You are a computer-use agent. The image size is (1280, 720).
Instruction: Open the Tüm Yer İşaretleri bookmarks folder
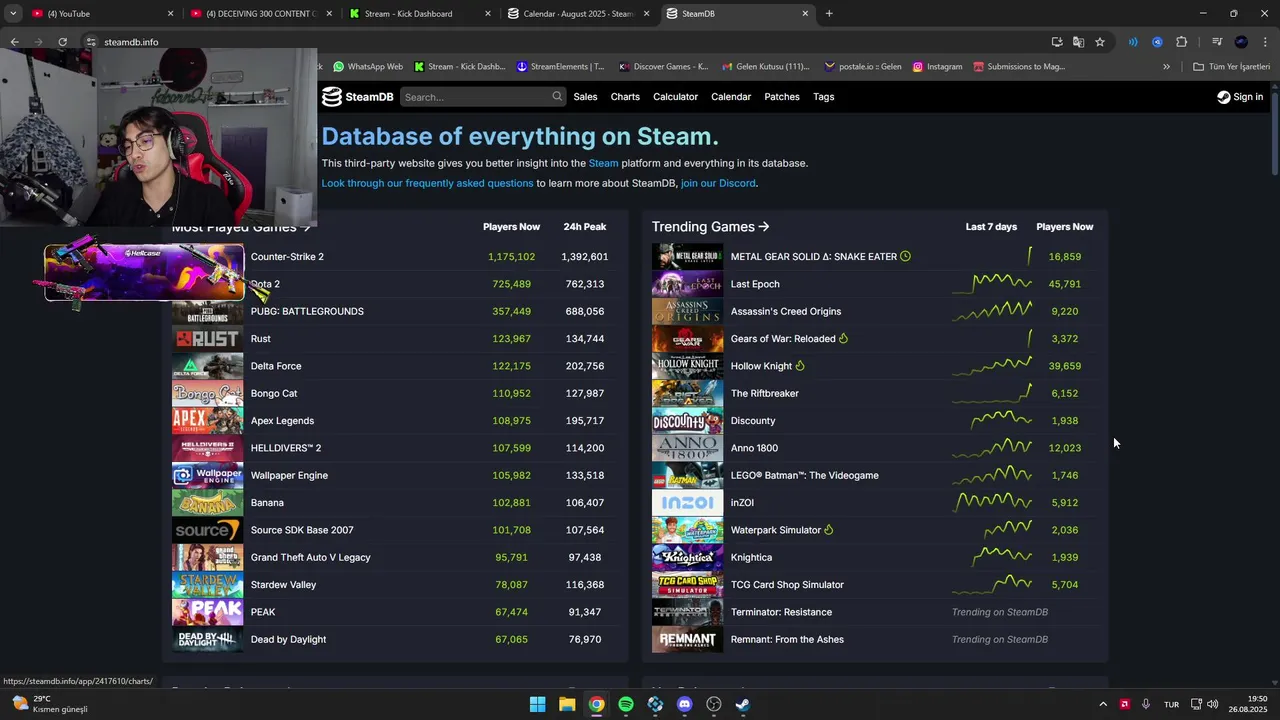click(1231, 67)
